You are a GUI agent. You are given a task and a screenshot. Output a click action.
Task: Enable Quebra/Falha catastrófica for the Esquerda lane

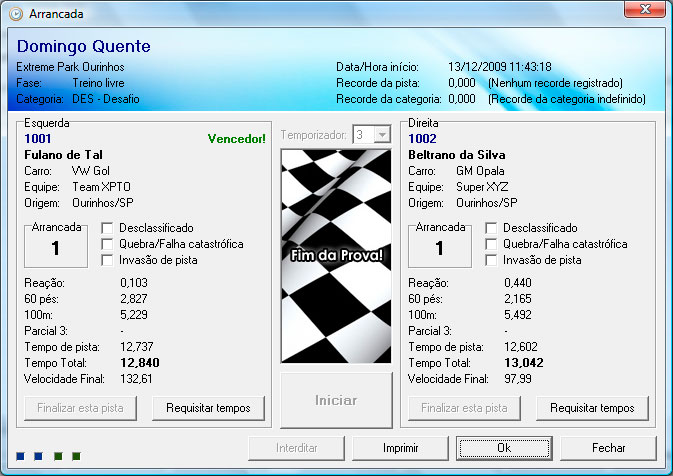click(x=108, y=244)
